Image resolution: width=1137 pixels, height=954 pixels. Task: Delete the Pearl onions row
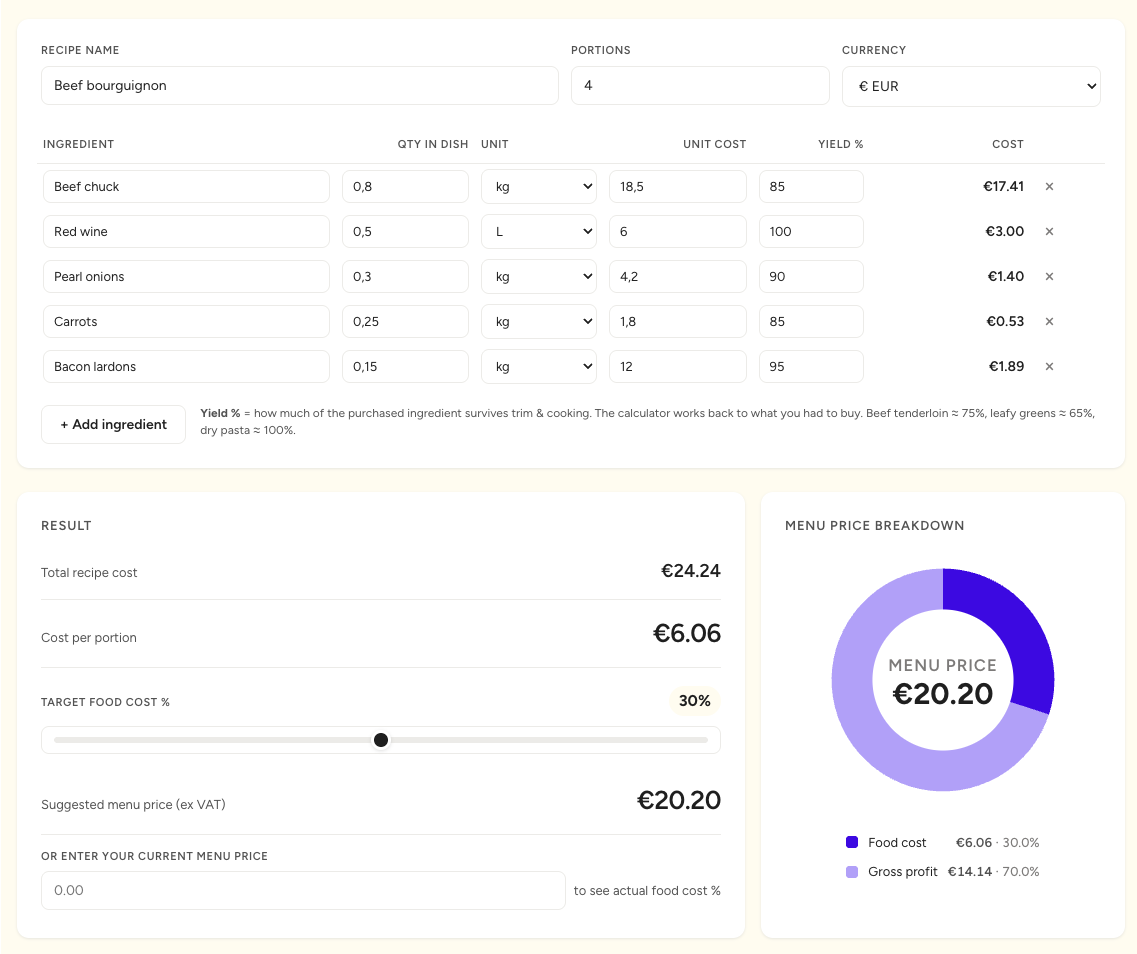pyautogui.click(x=1049, y=276)
